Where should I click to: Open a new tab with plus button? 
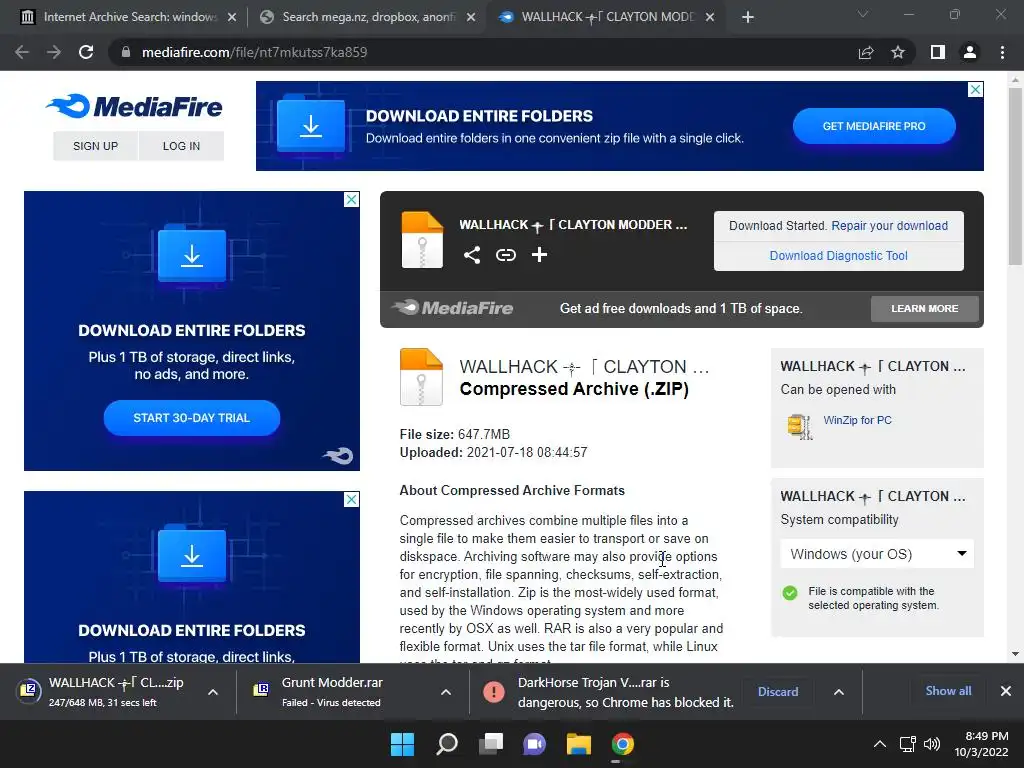point(748,17)
